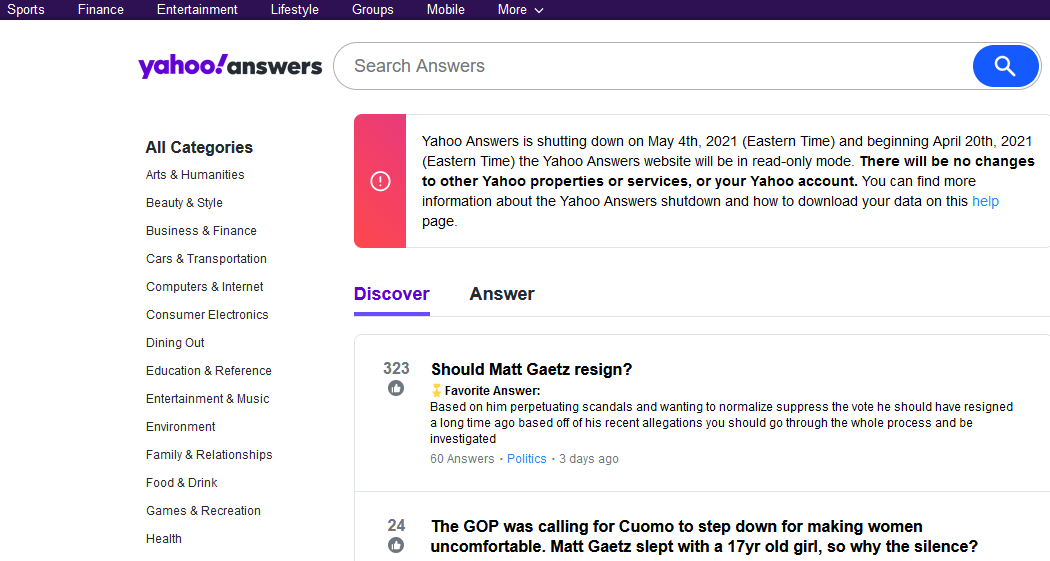This screenshot has width=1050, height=561.
Task: Open the Food & Drink category
Action: click(181, 483)
